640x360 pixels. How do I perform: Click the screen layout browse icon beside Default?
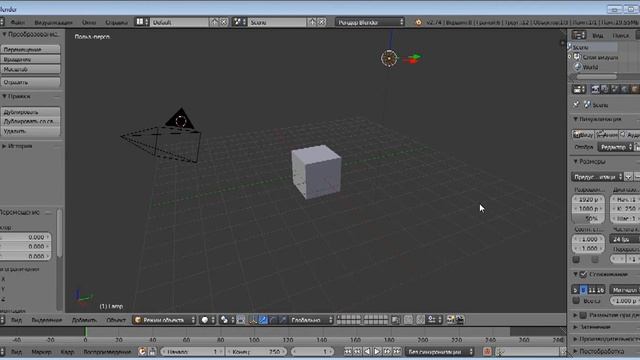142,22
